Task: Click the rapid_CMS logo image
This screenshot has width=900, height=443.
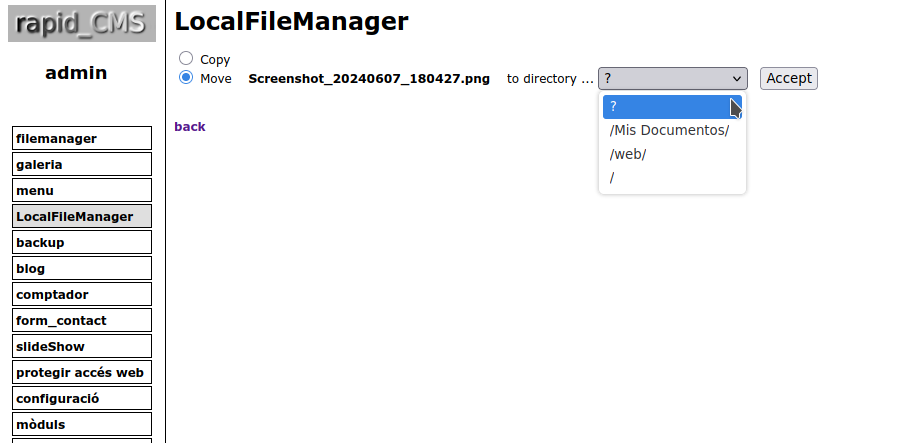Action: [x=82, y=24]
